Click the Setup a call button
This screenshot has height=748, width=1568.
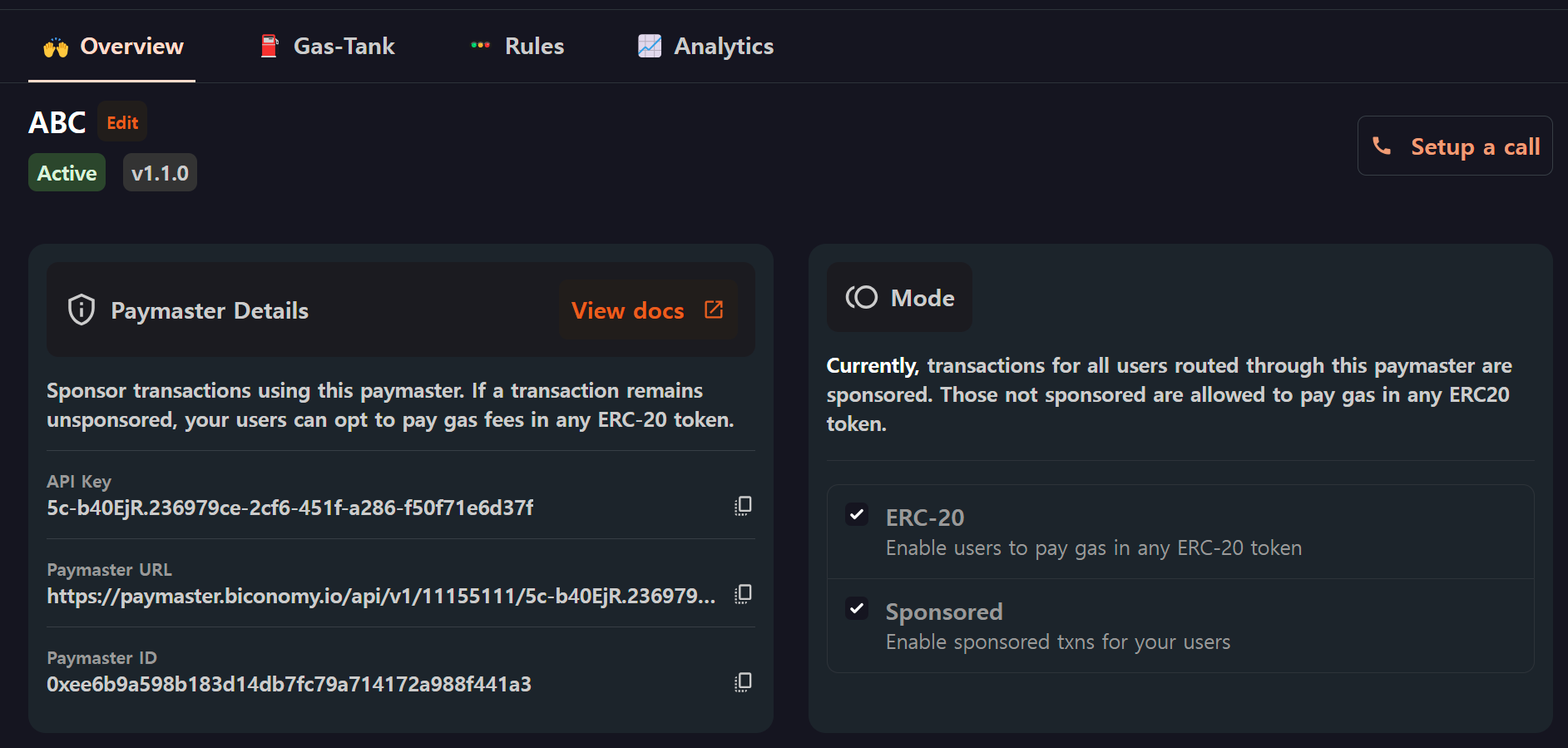click(x=1455, y=146)
